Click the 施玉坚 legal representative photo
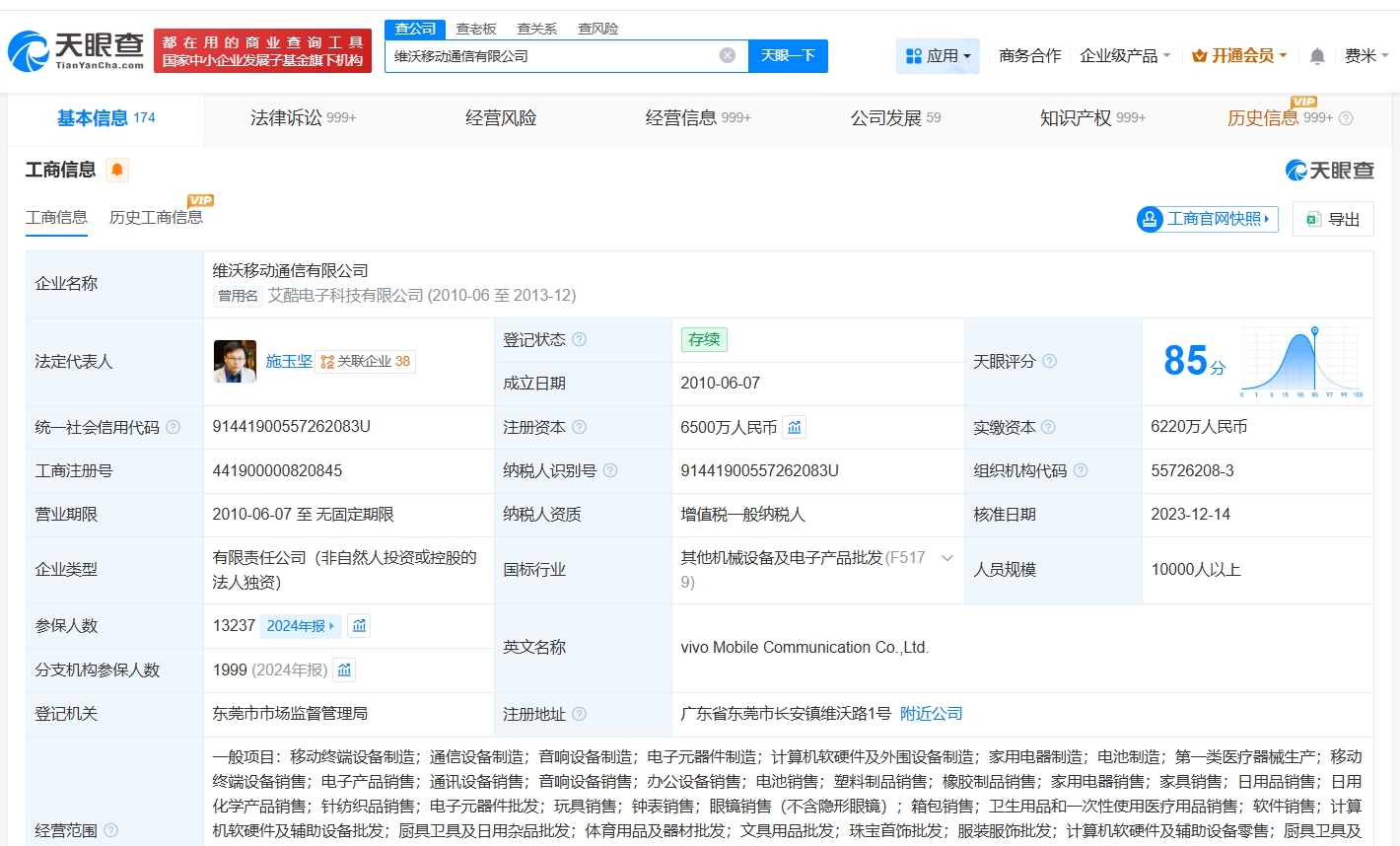The height and width of the screenshot is (846, 1400). pos(235,361)
